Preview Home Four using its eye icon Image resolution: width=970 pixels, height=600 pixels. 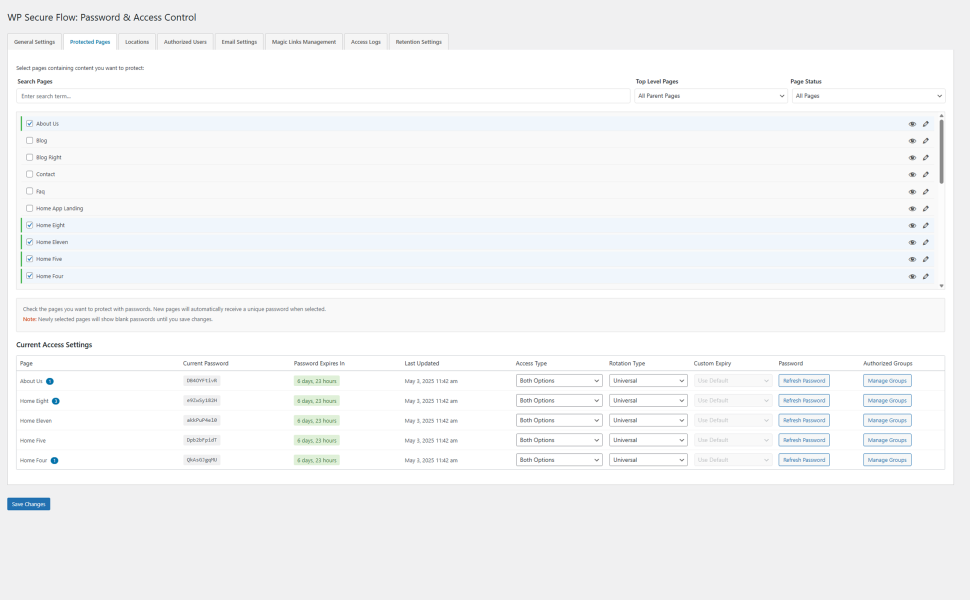(x=912, y=276)
